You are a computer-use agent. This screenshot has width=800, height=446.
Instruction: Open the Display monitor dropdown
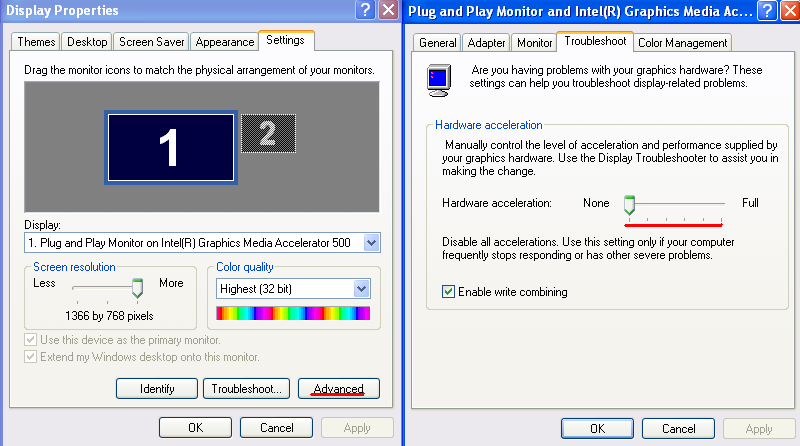[x=371, y=243]
